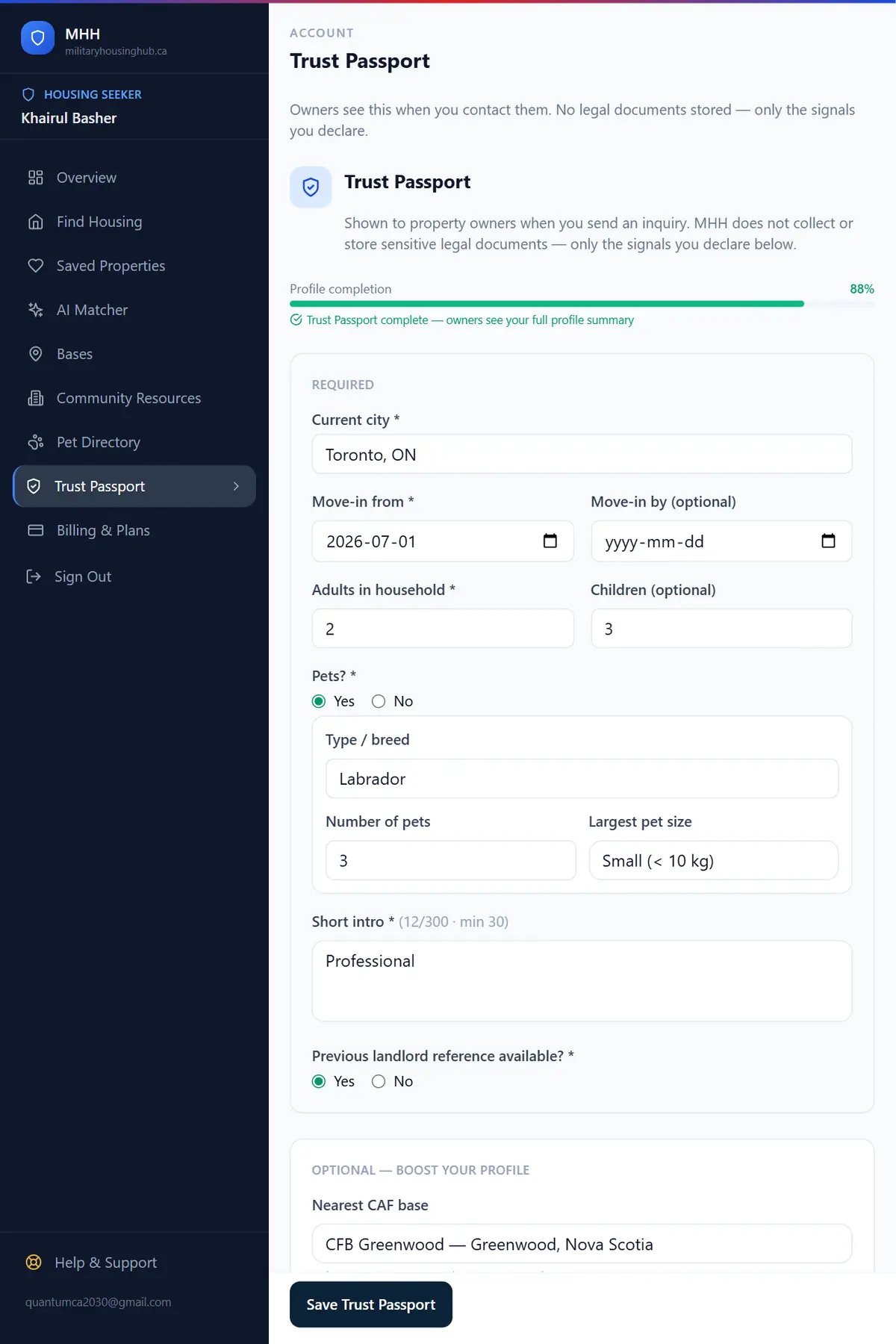This screenshot has height=1344, width=896.
Task: Go to Pet Directory
Action: (x=134, y=442)
